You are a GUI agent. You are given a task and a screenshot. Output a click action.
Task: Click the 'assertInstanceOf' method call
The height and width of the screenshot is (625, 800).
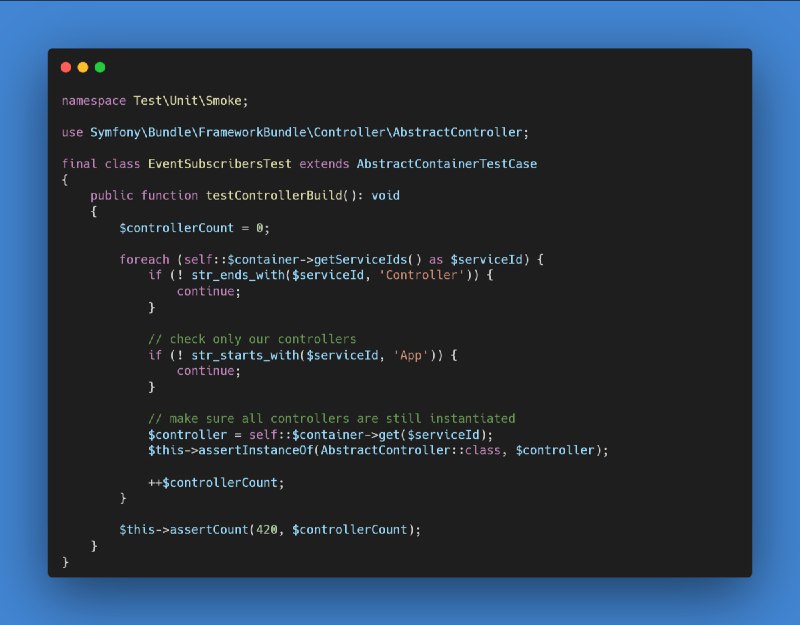tap(256, 450)
